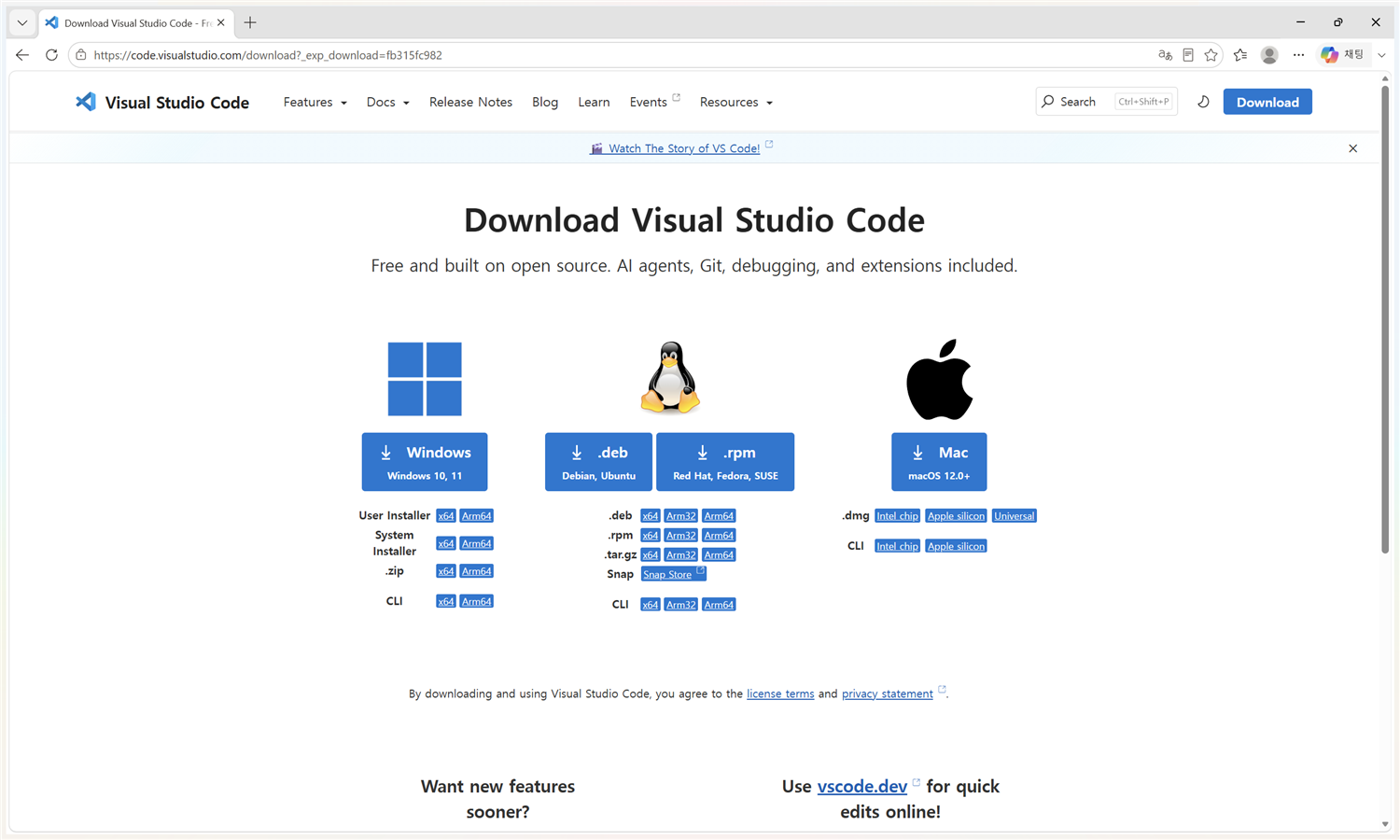Viewport: 1400px width, 840px height.
Task: Open a new tab with plus icon
Action: click(250, 22)
